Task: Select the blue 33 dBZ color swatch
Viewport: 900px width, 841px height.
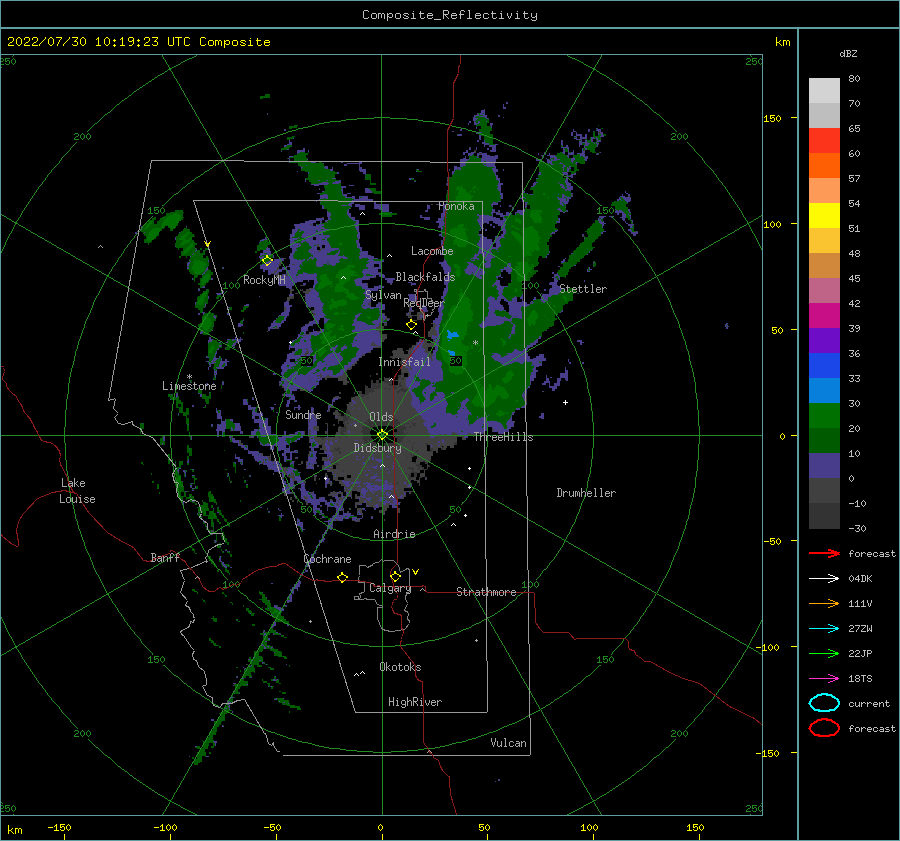Action: coord(824,366)
